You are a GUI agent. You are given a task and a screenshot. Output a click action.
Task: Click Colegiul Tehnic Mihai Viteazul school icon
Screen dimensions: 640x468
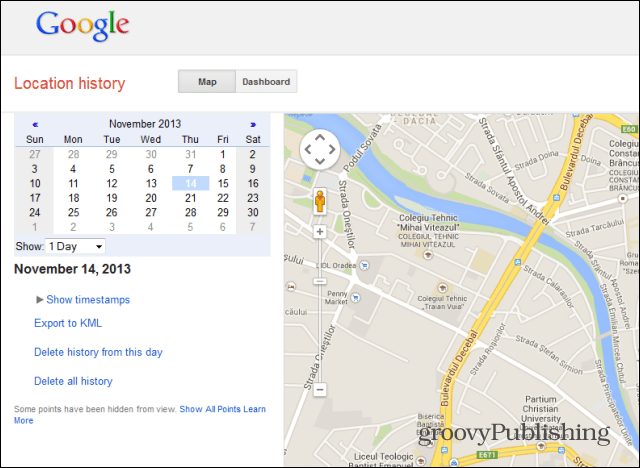coord(428,255)
